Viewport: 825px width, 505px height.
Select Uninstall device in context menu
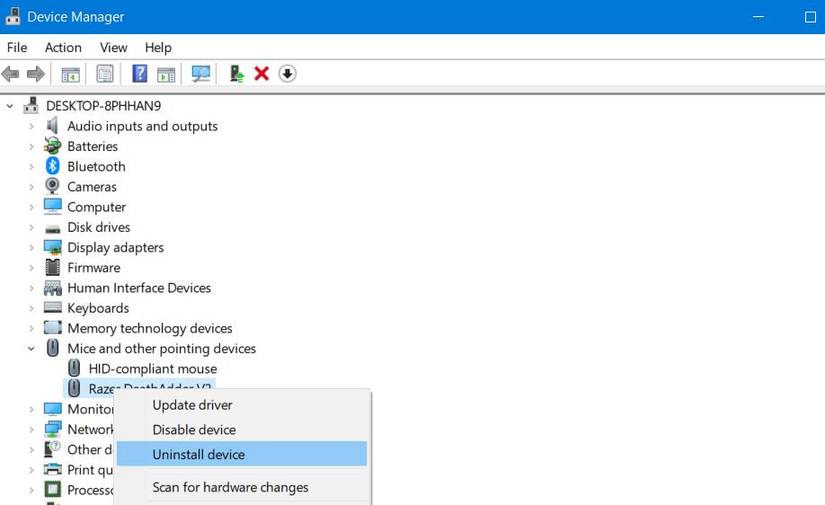(242, 454)
